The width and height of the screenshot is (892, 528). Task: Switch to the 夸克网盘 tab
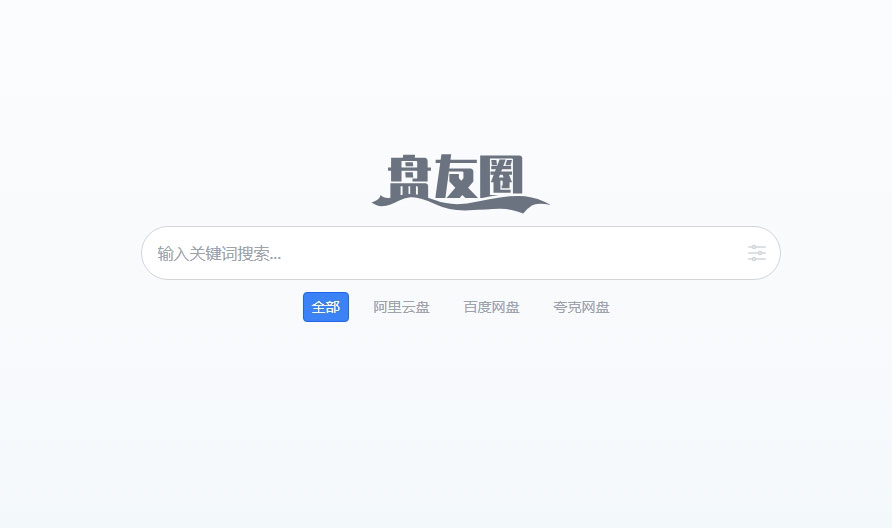pos(581,307)
